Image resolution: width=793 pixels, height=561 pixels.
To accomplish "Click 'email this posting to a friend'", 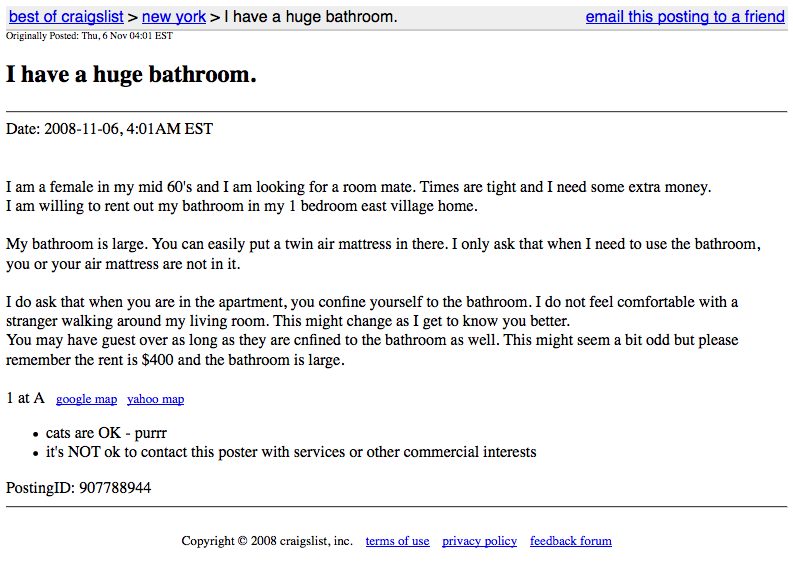I will (685, 17).
